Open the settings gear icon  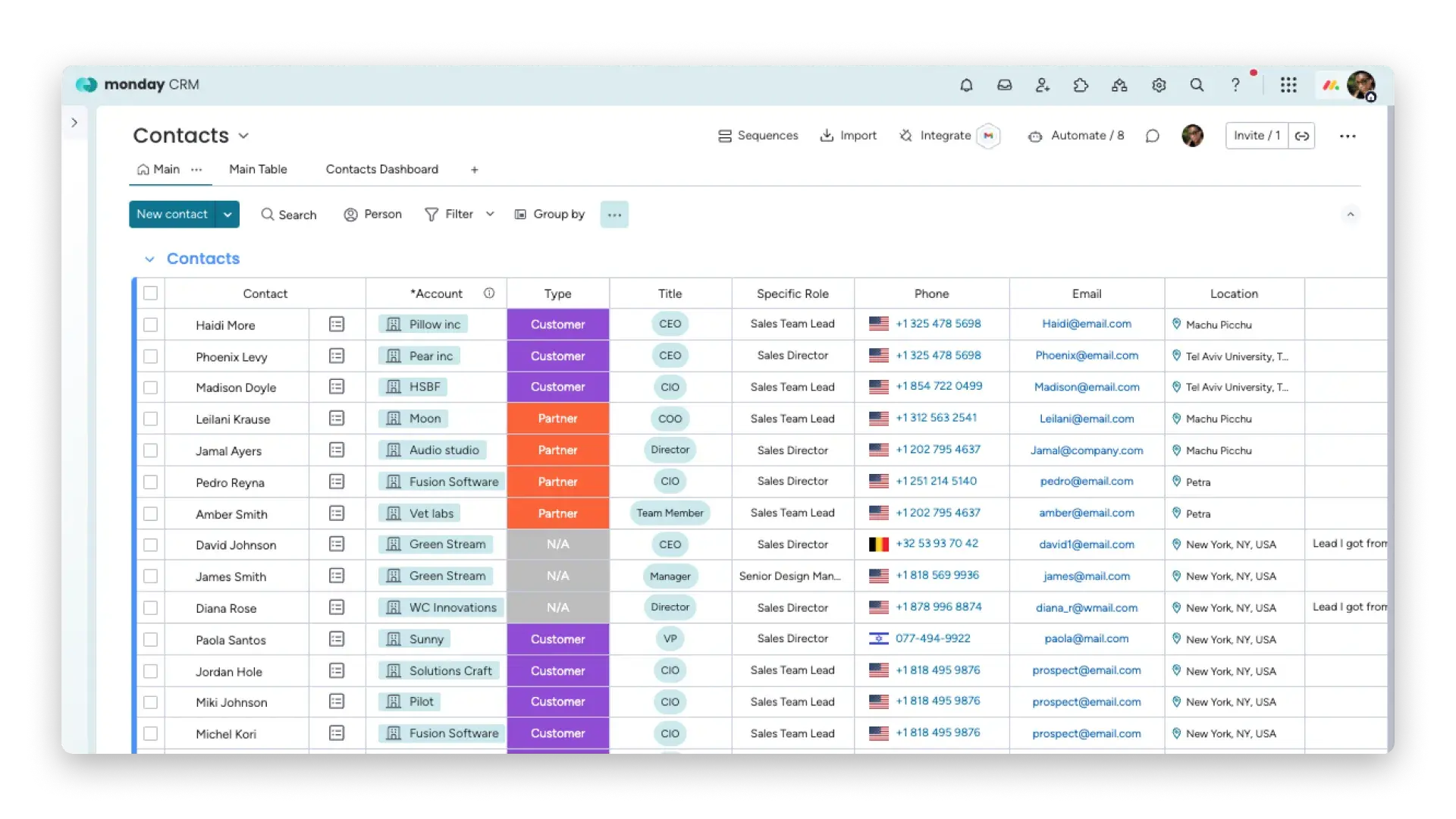(1159, 86)
